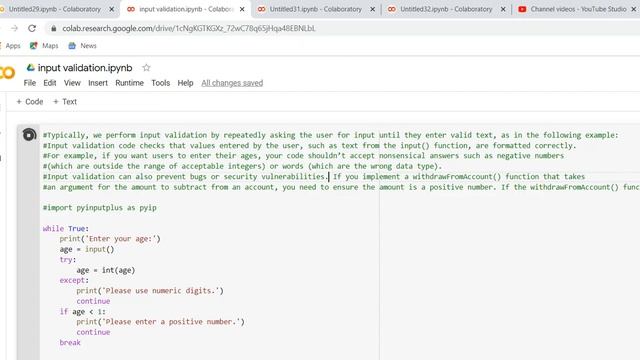Open the Runtime menu
The image size is (640, 360).
click(129, 83)
